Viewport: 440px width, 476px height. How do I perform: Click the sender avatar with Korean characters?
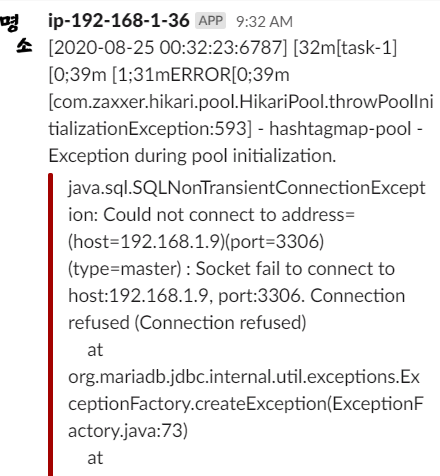tap(16, 34)
